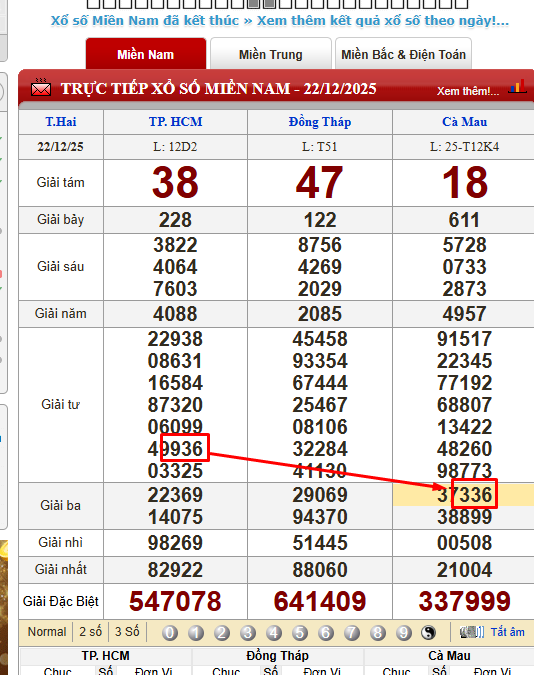Select the Miền Nam tab

click(146, 54)
